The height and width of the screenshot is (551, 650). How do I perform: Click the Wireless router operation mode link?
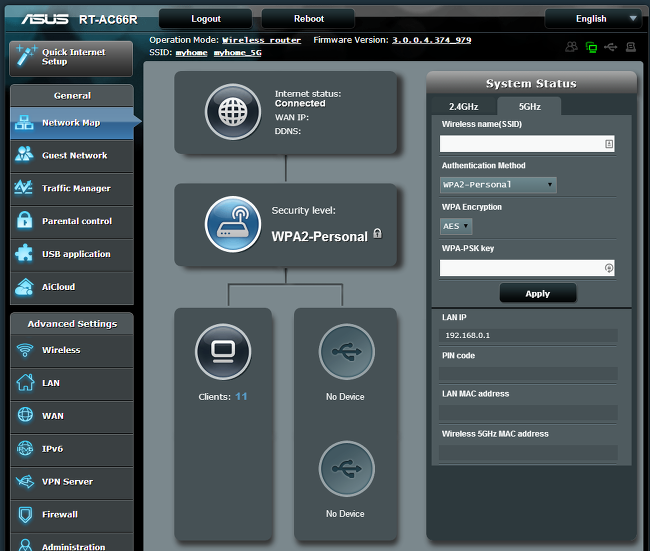click(262, 40)
